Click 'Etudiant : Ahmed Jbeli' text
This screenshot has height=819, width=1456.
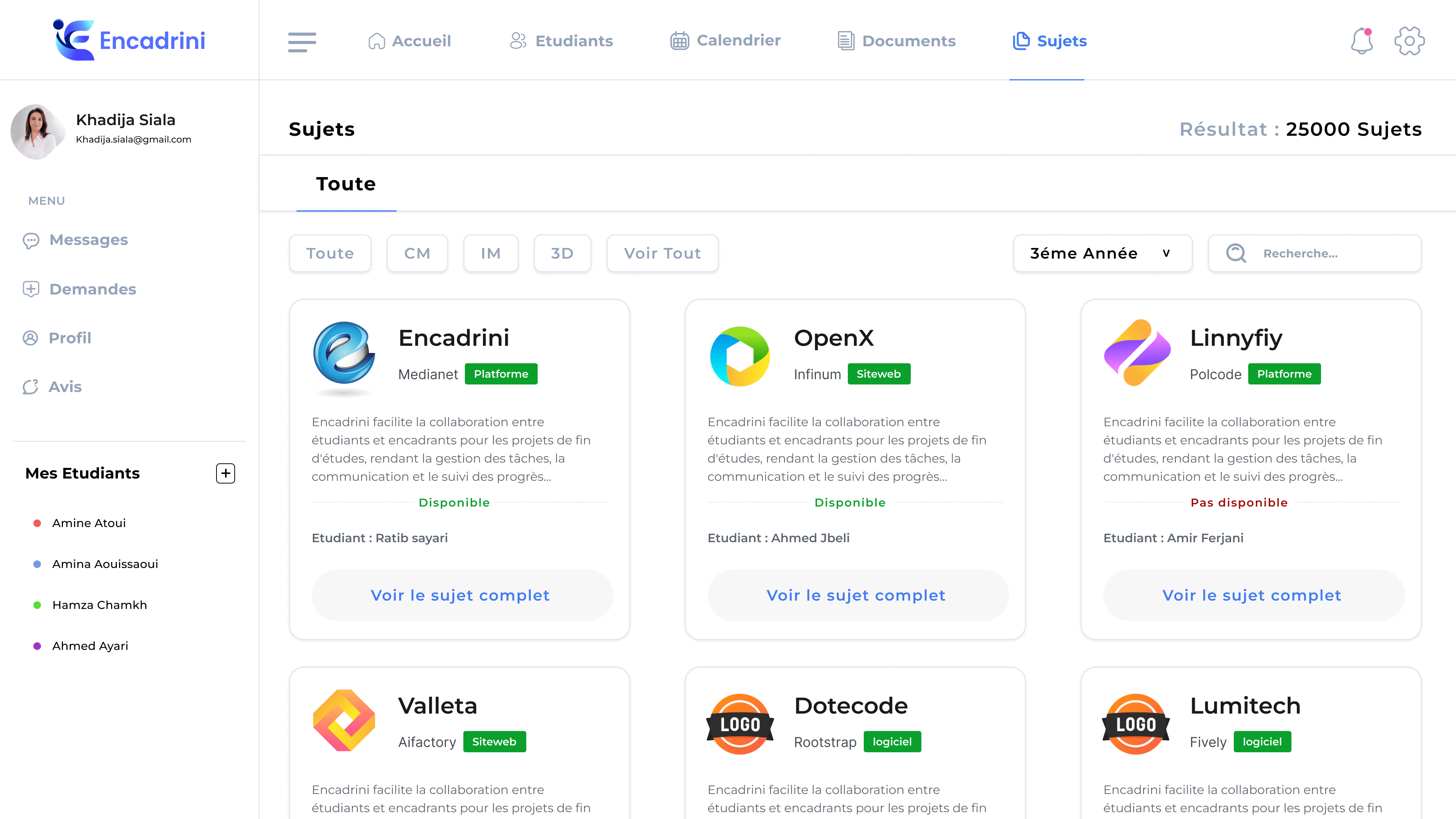[778, 538]
